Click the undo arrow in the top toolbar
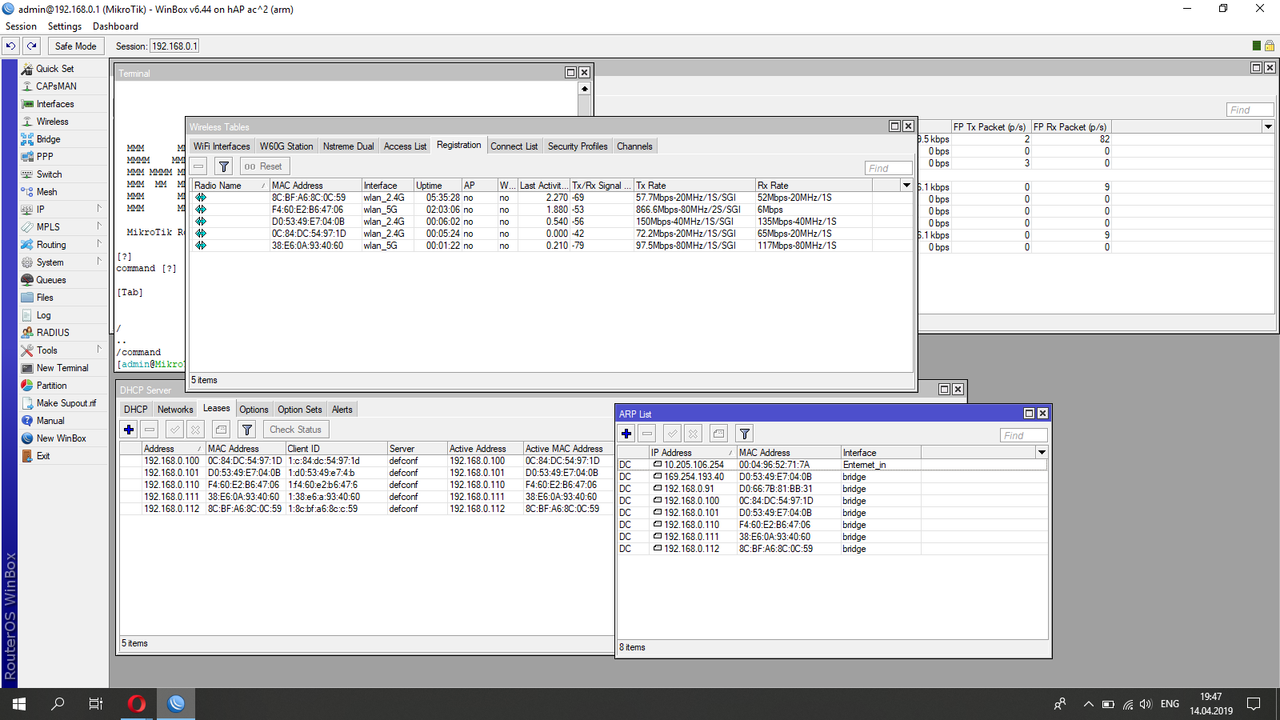The width and height of the screenshot is (1280, 720). [x=12, y=46]
